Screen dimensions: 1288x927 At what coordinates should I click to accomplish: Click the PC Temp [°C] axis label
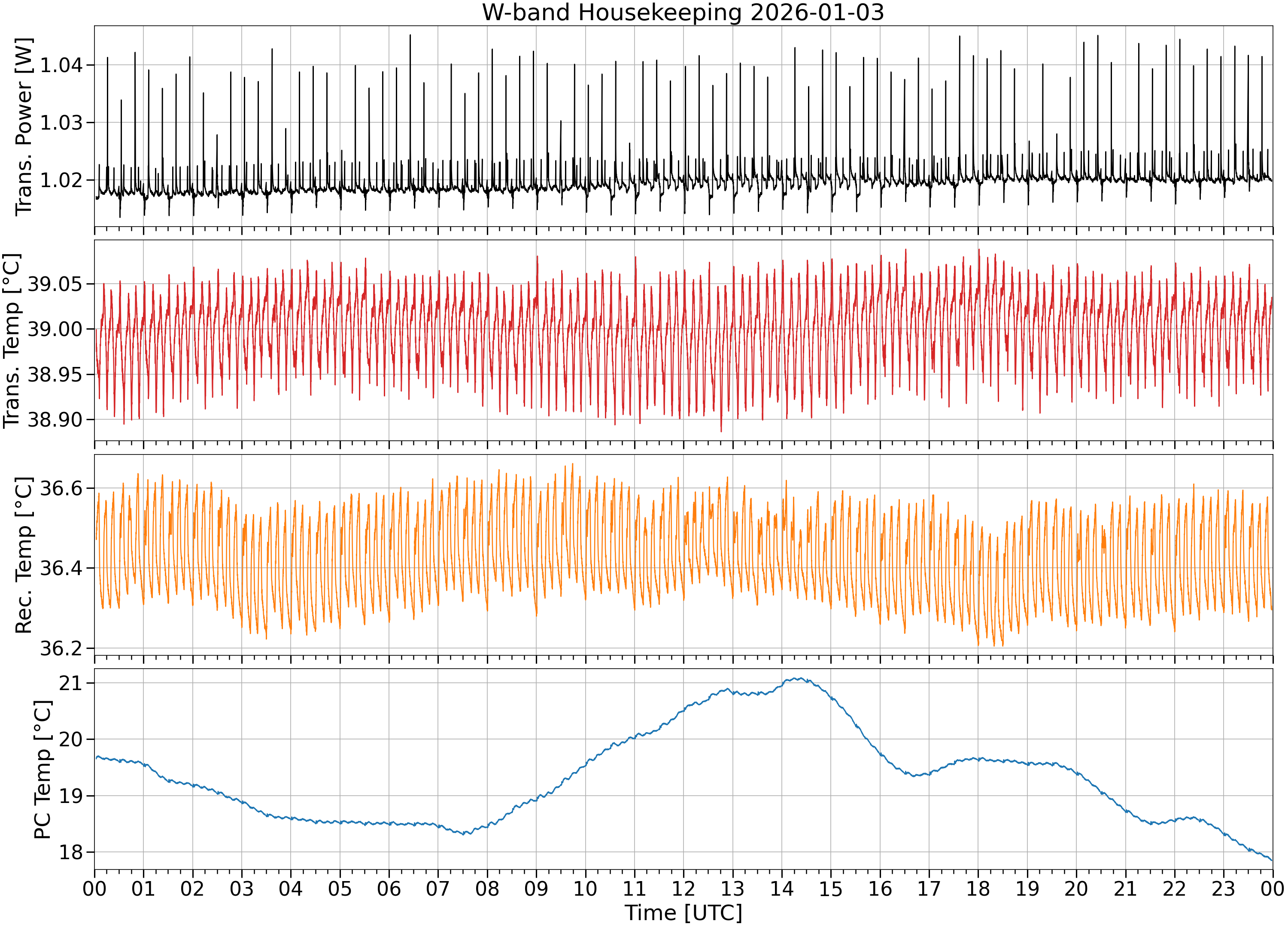point(43,769)
